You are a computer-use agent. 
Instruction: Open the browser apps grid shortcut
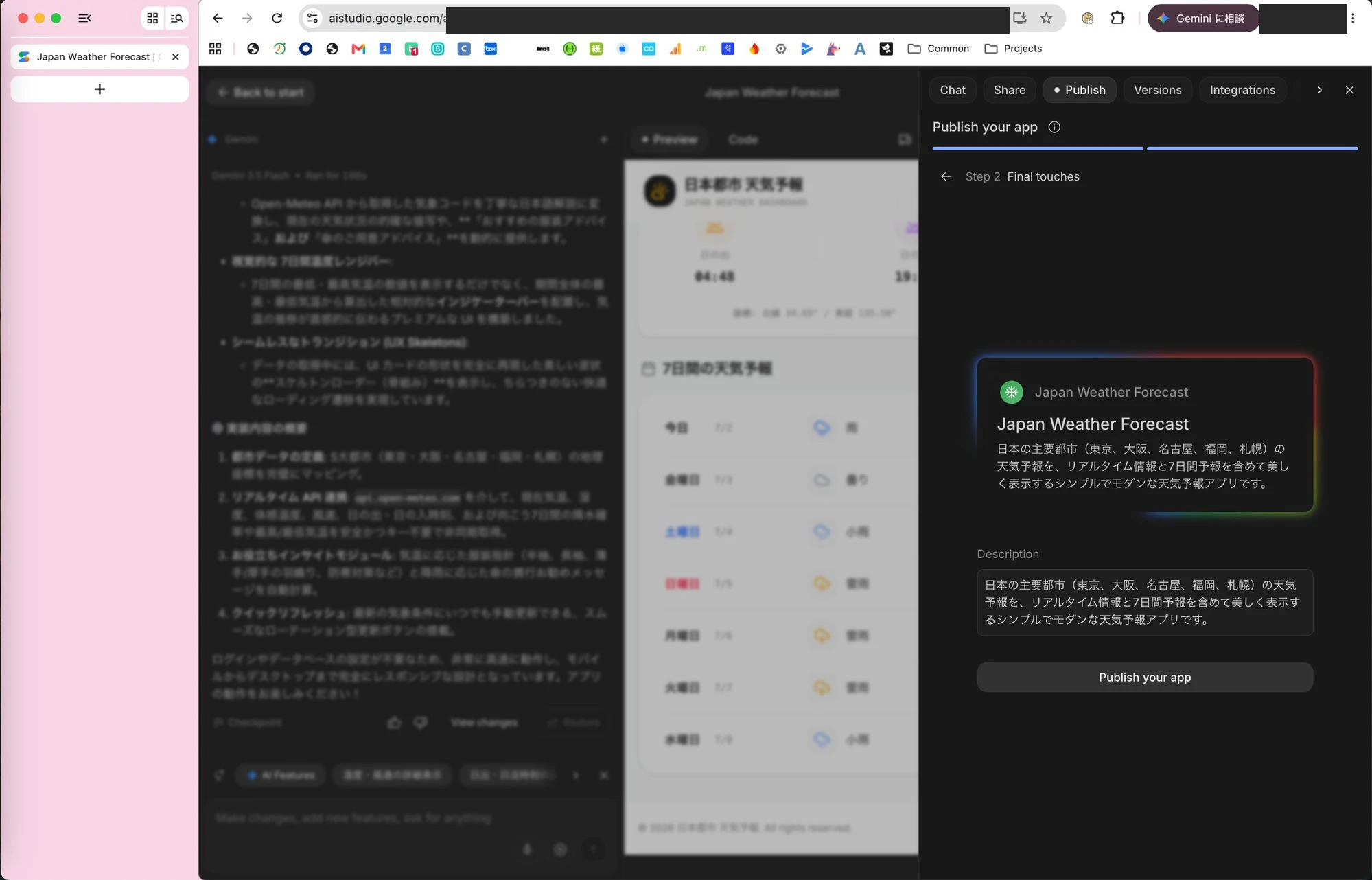(x=216, y=49)
